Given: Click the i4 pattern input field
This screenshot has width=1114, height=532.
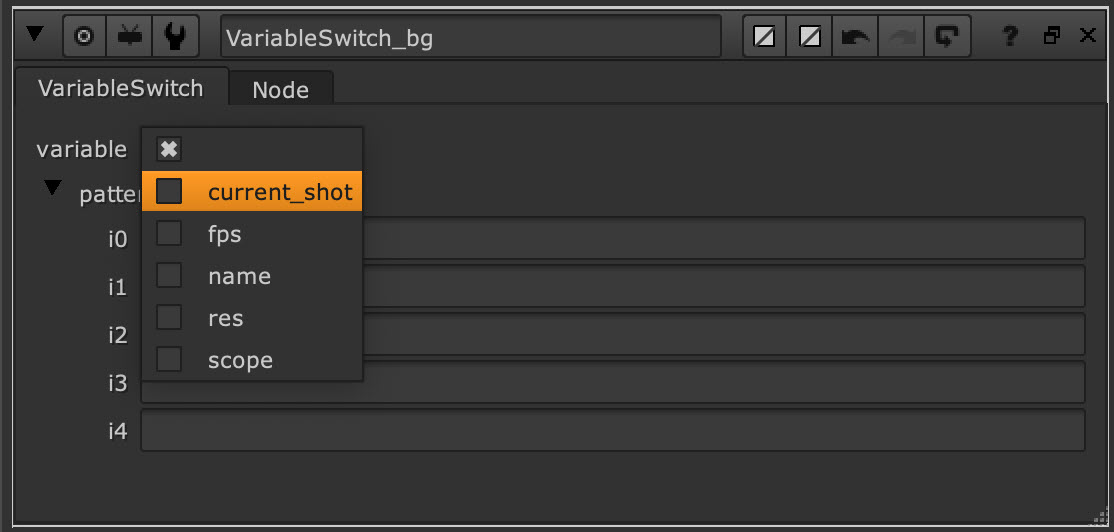Looking at the screenshot, I should pos(612,430).
